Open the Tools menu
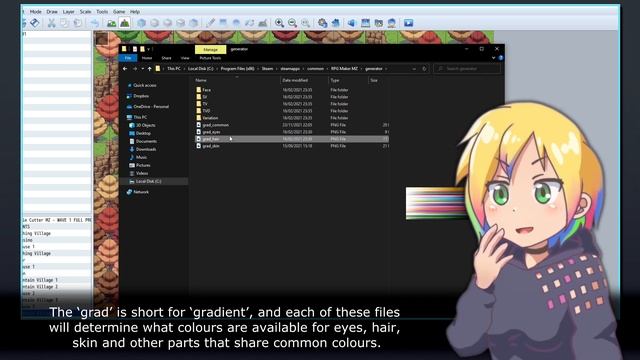The width and height of the screenshot is (640, 360). pyautogui.click(x=102, y=11)
